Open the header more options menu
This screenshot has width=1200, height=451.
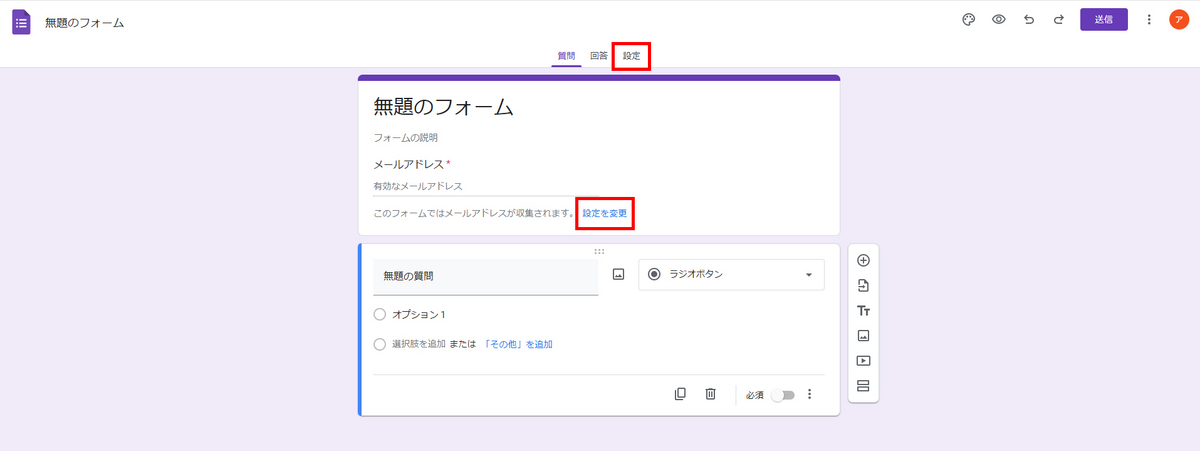[1149, 20]
